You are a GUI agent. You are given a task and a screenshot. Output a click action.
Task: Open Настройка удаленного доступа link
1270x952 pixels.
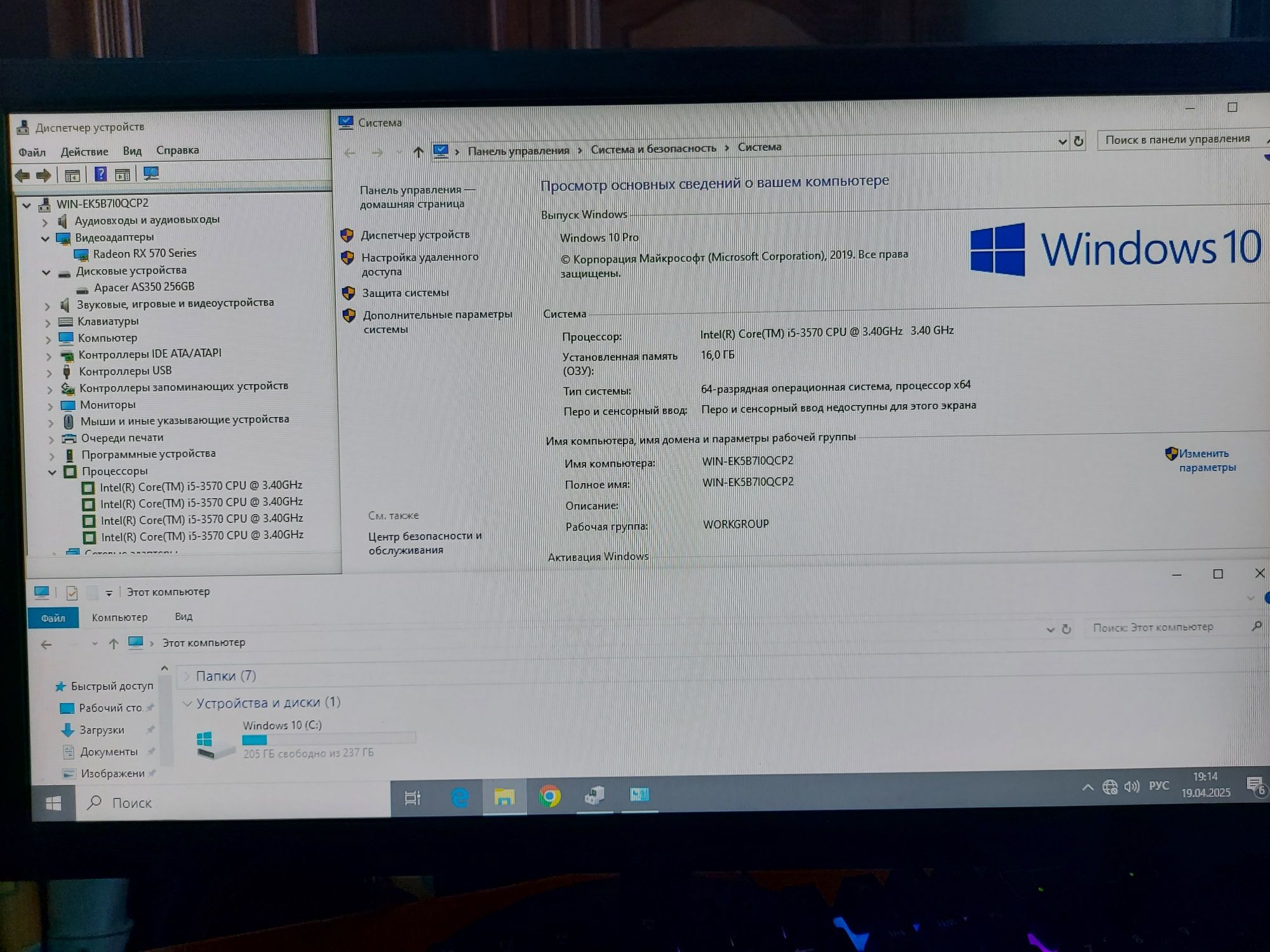(x=420, y=264)
